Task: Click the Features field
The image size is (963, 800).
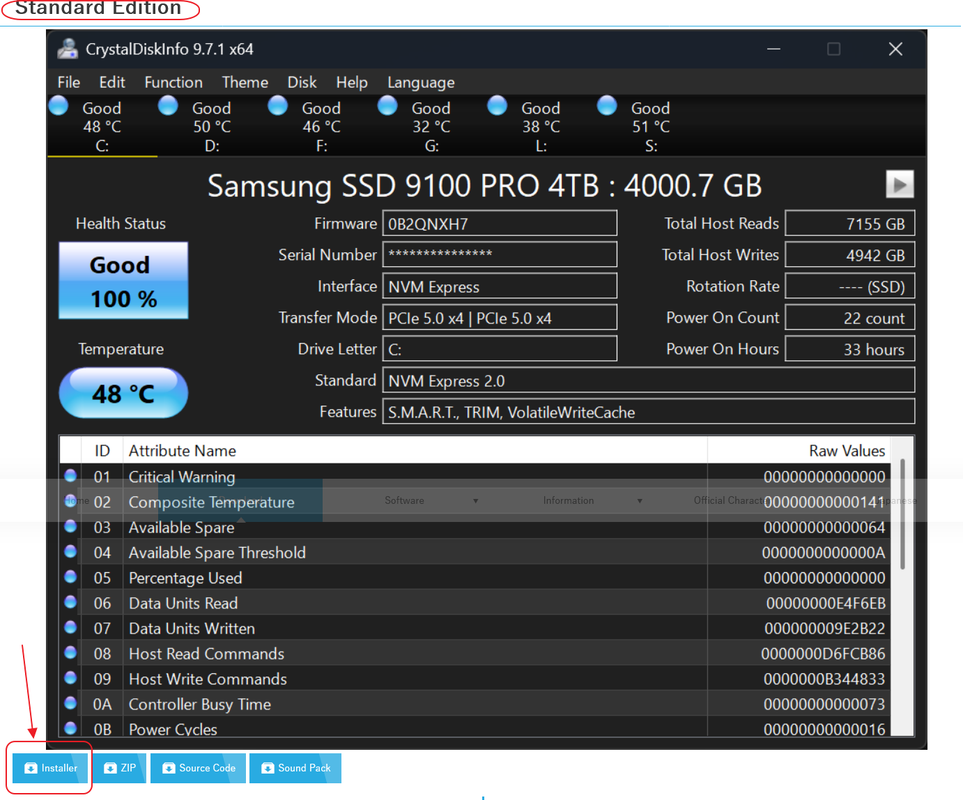Action: tap(649, 412)
